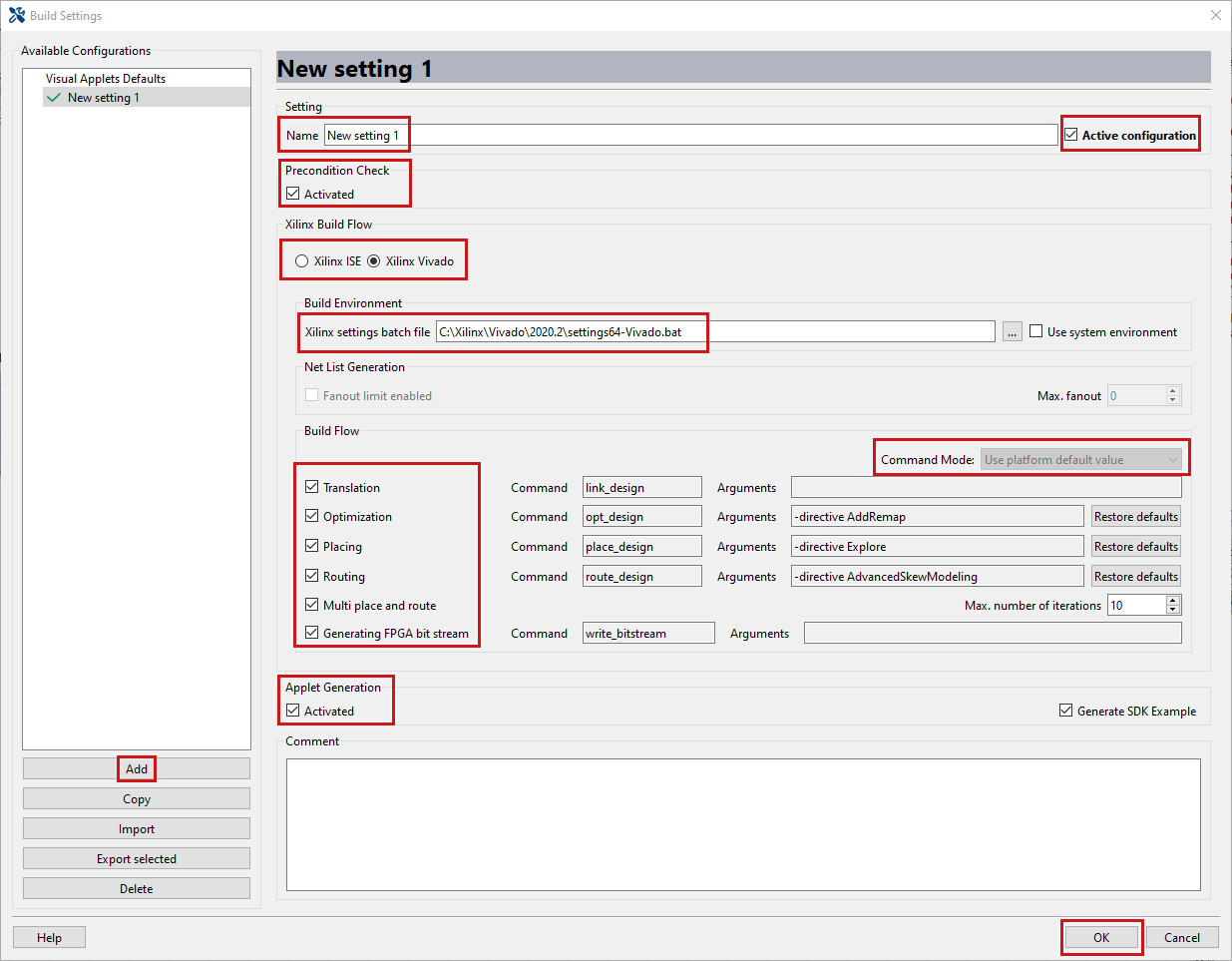Confirm settings with the OK button
The height and width of the screenshot is (961, 1232).
point(1101,937)
